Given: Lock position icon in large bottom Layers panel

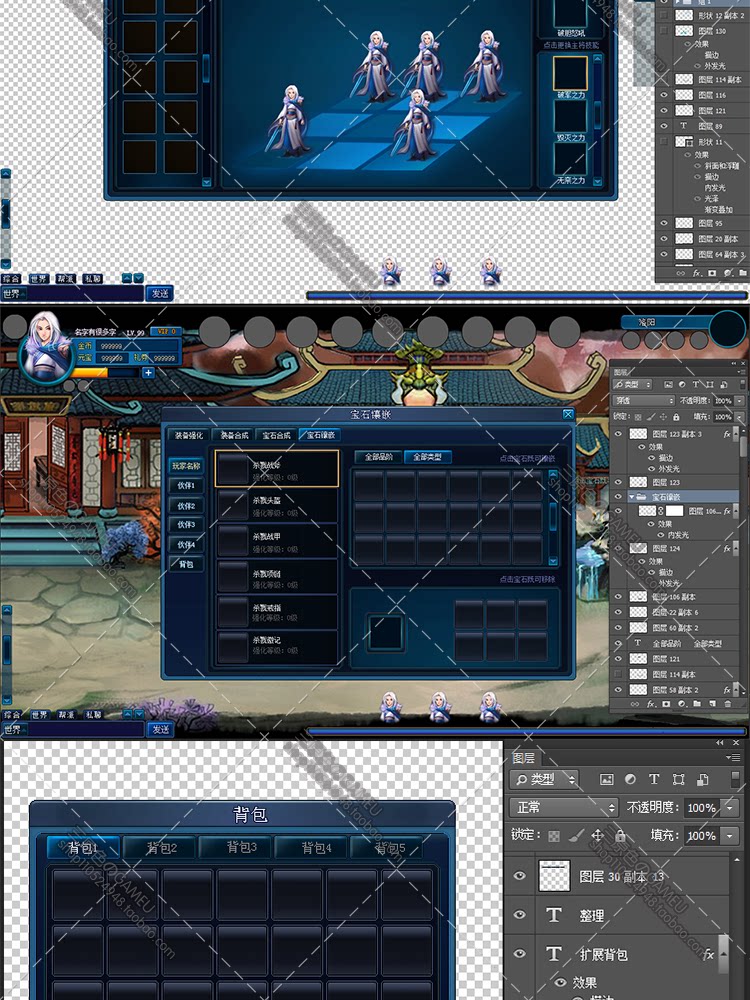Looking at the screenshot, I should (597, 835).
